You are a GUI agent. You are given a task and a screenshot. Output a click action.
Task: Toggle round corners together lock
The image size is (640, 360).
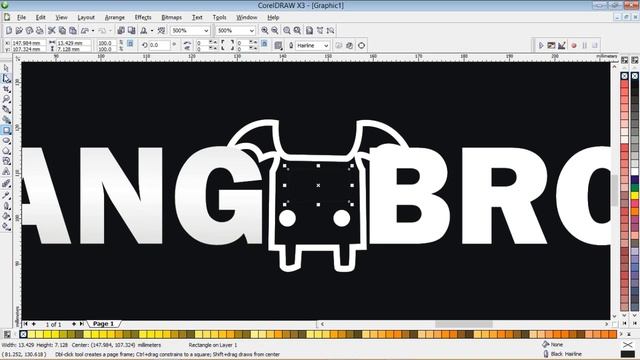click(x=264, y=43)
